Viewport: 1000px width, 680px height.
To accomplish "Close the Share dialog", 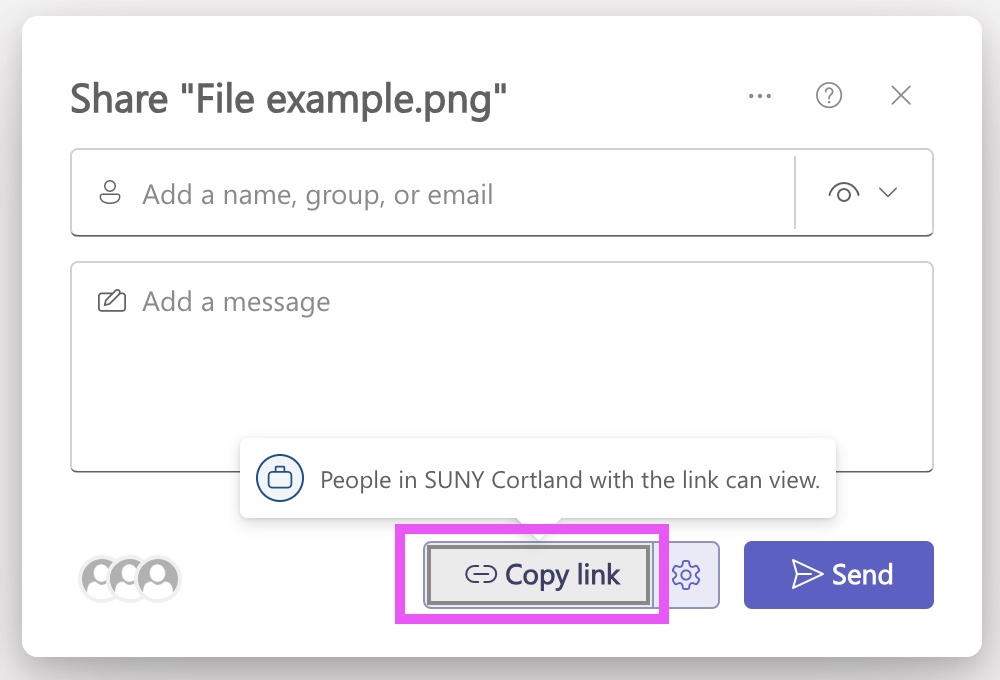I will click(900, 95).
